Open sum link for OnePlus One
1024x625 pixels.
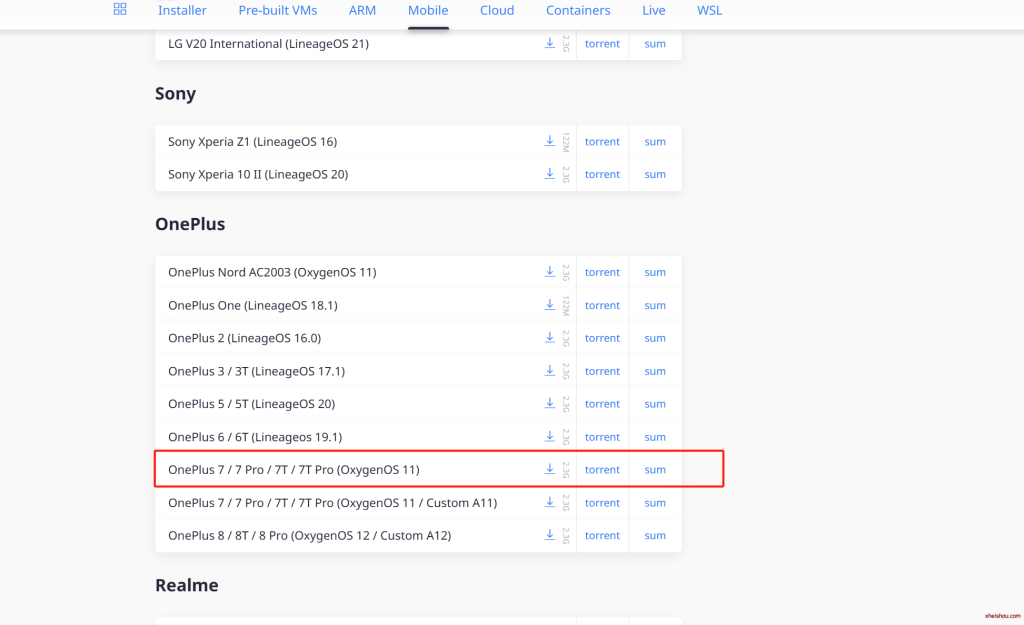click(655, 306)
